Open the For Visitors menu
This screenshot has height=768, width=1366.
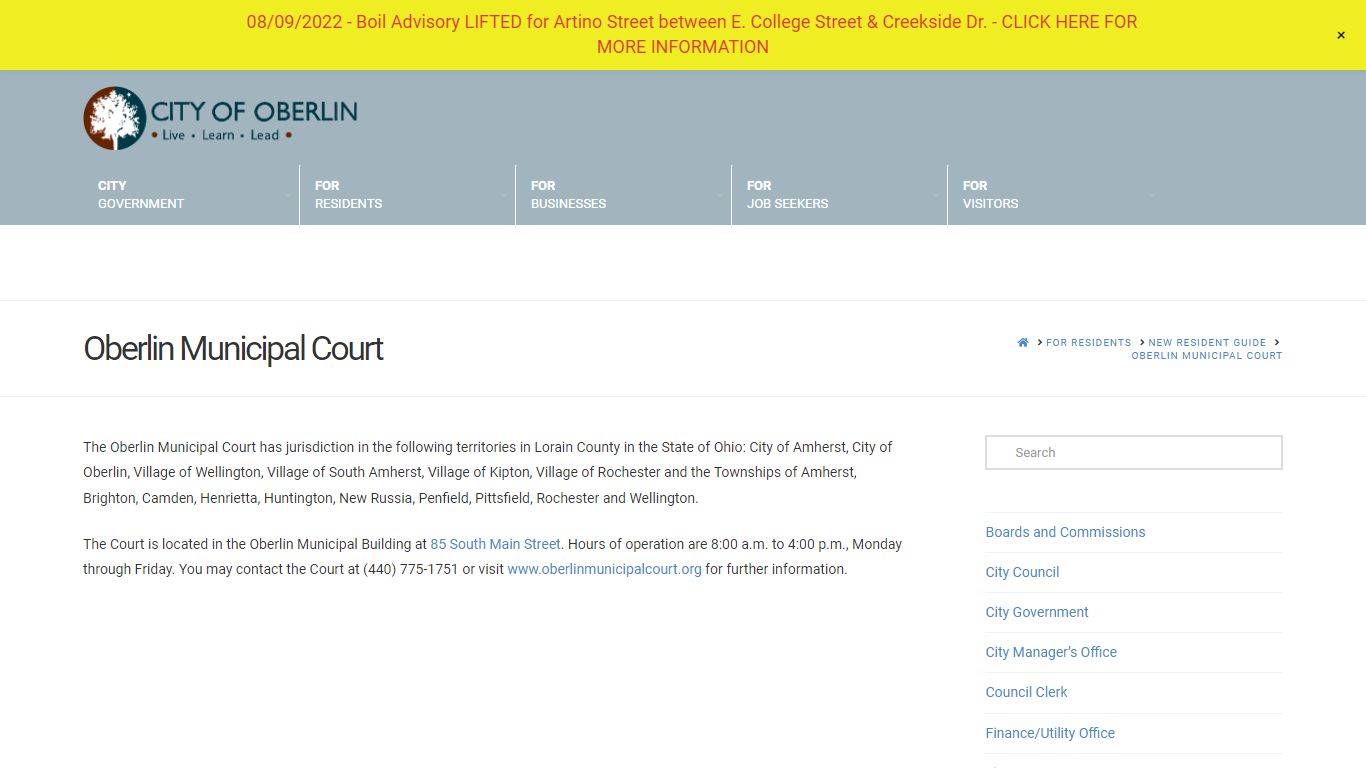pyautogui.click(x=1055, y=195)
